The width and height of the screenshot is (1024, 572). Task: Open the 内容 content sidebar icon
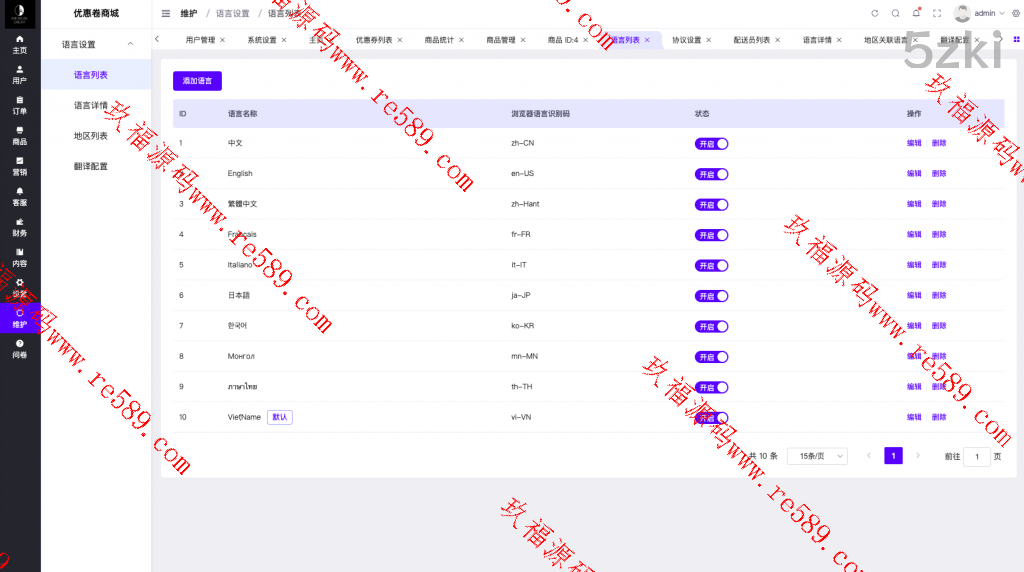20,258
